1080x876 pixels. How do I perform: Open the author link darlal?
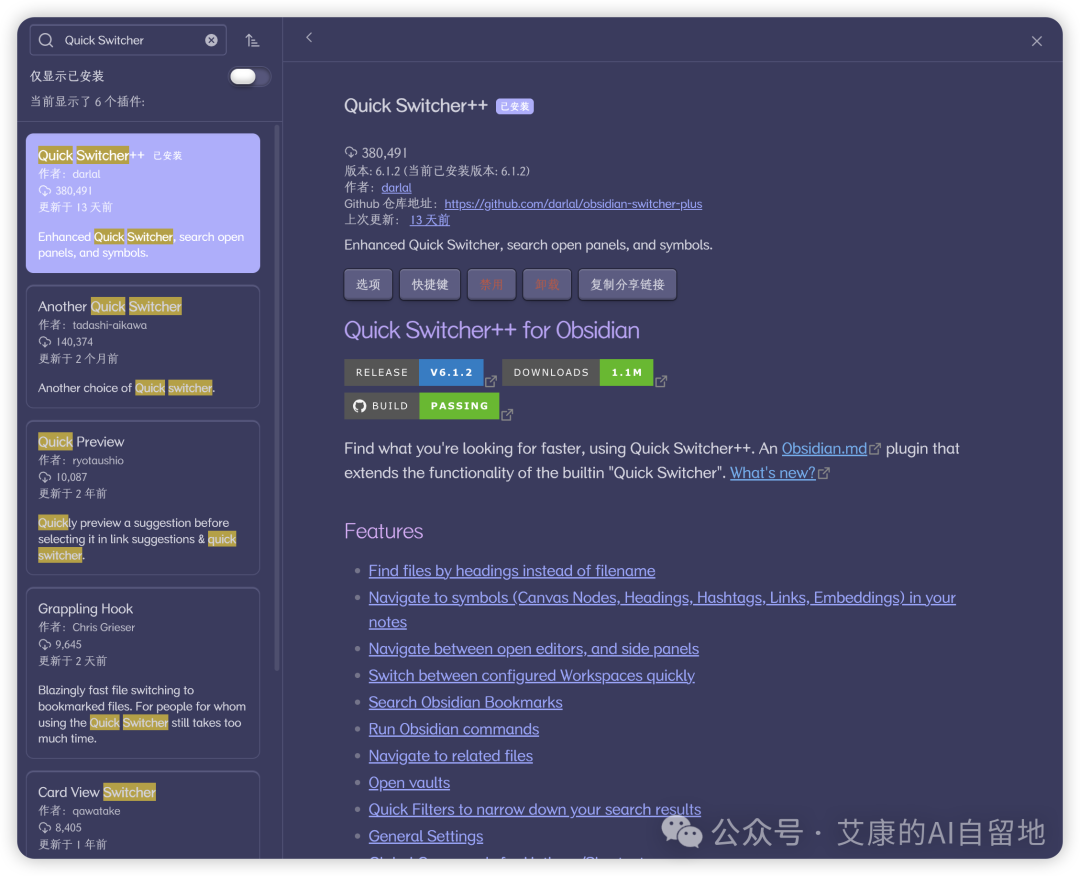pyautogui.click(x=396, y=187)
